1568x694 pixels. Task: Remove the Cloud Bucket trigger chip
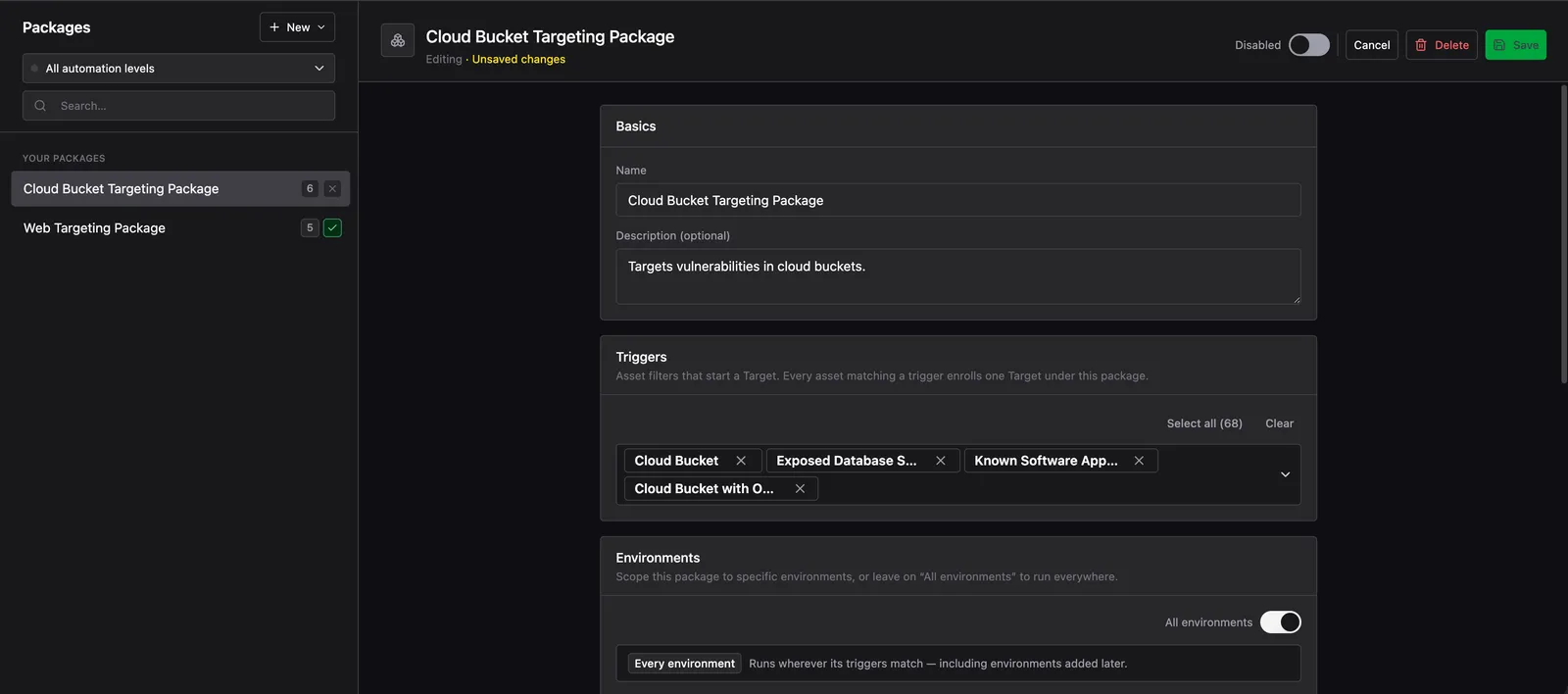click(741, 461)
